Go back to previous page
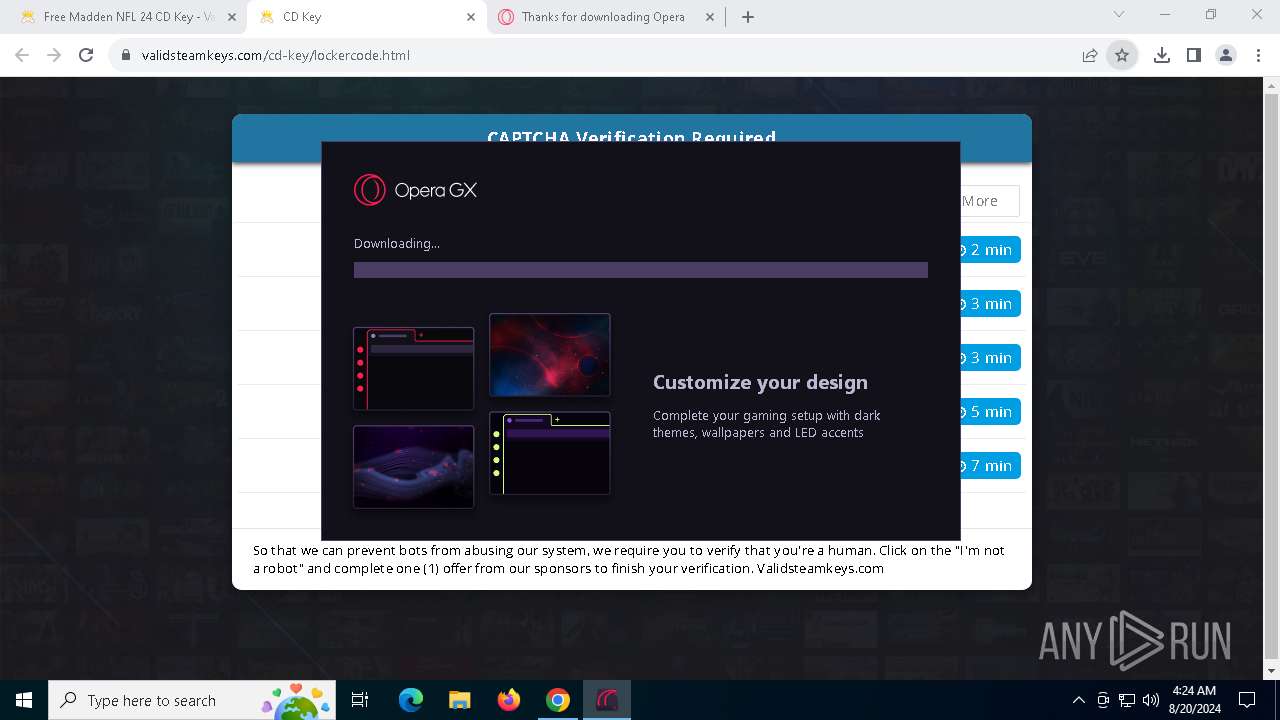 pos(22,55)
